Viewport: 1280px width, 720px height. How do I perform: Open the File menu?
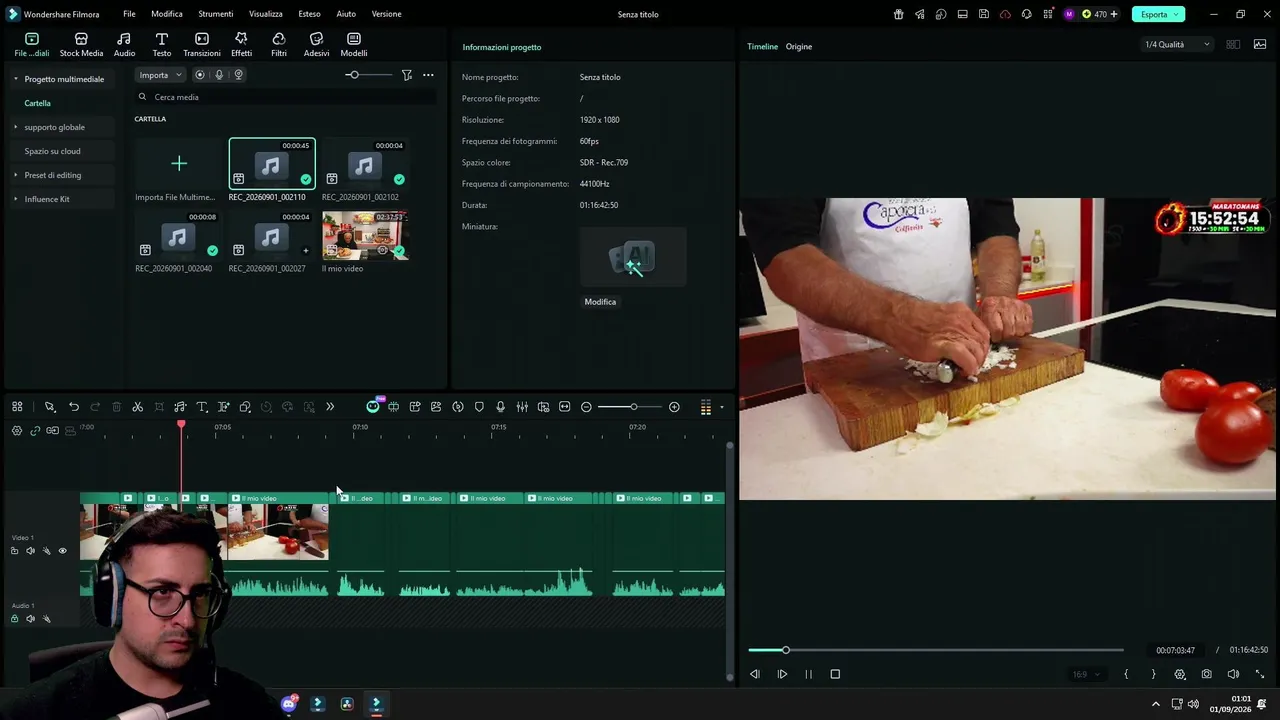coord(129,14)
